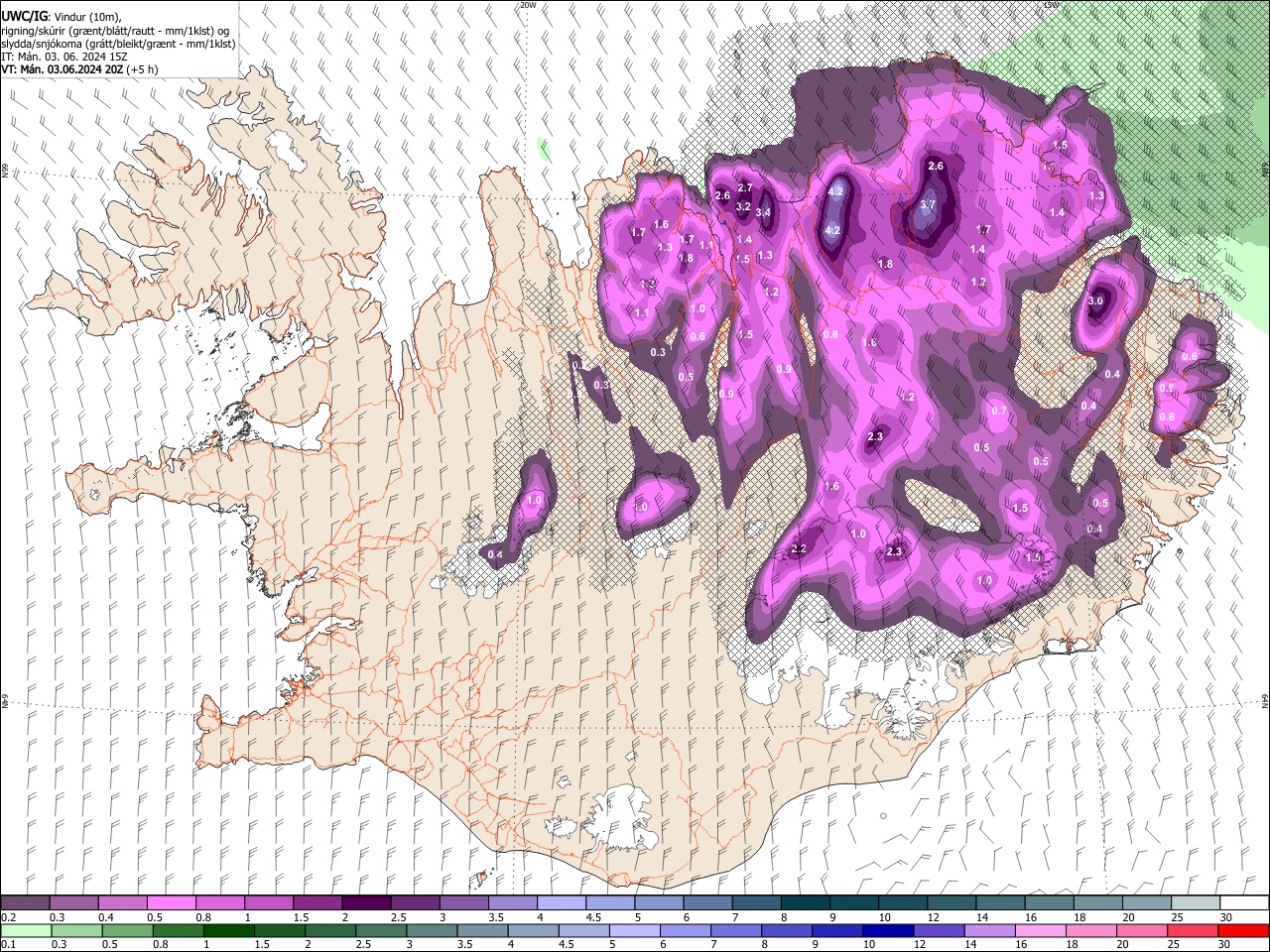Click the '30' label in the upper legend row

coord(1226,917)
